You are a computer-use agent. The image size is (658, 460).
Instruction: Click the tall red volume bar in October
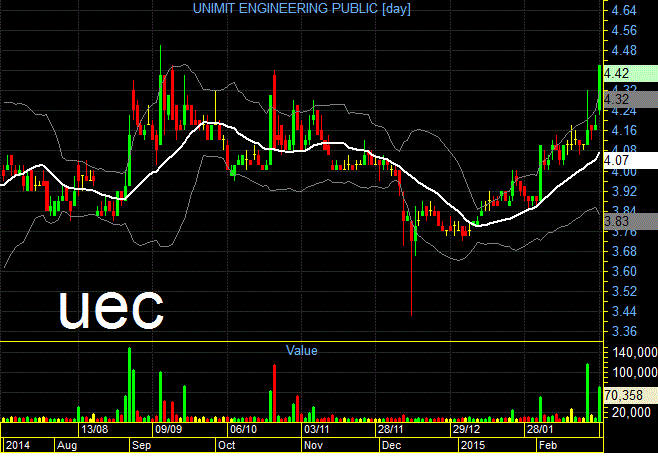pyautogui.click(x=274, y=393)
